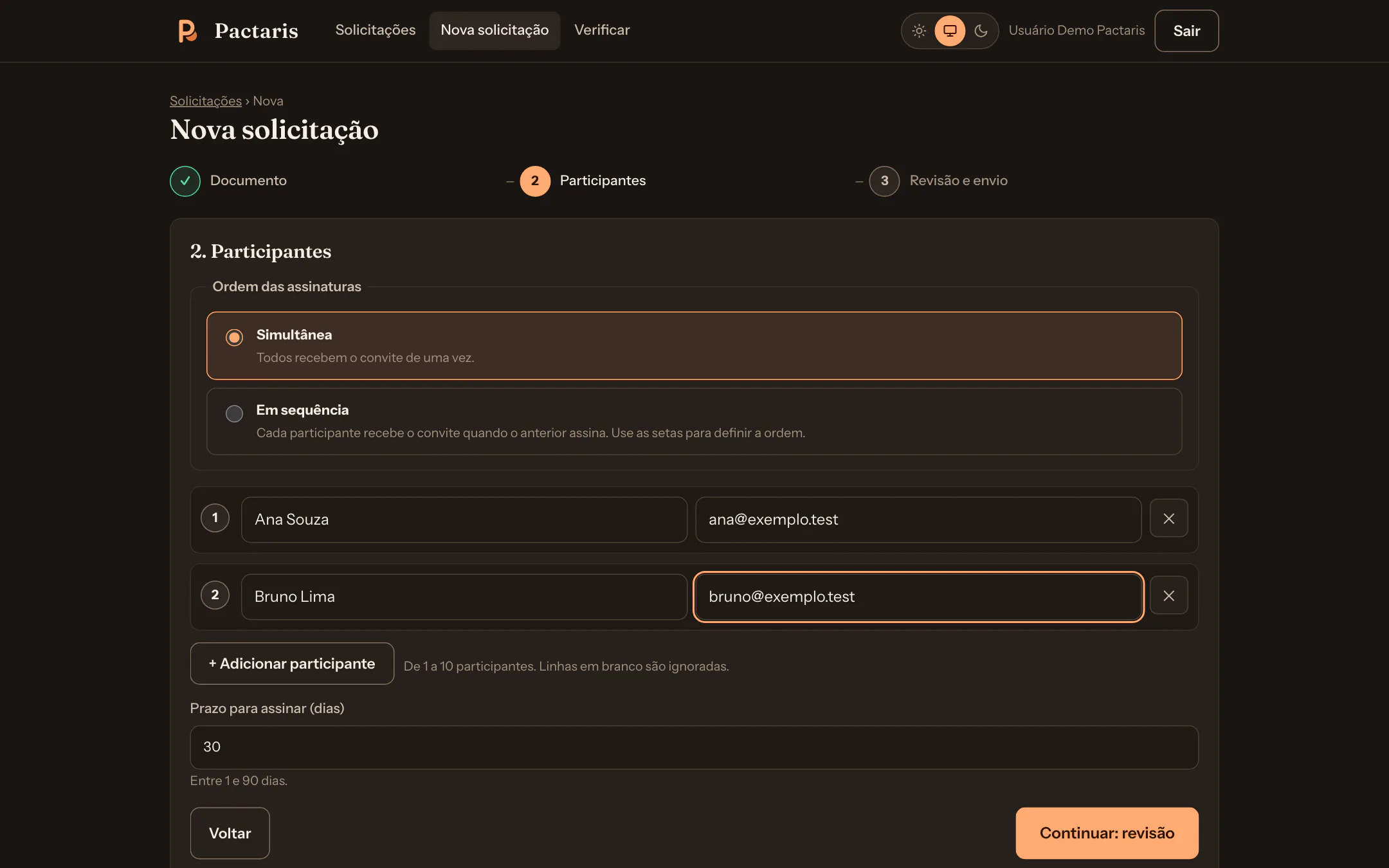Focus the Bruno Lima name field
Viewport: 1389px width, 868px height.
coord(464,597)
